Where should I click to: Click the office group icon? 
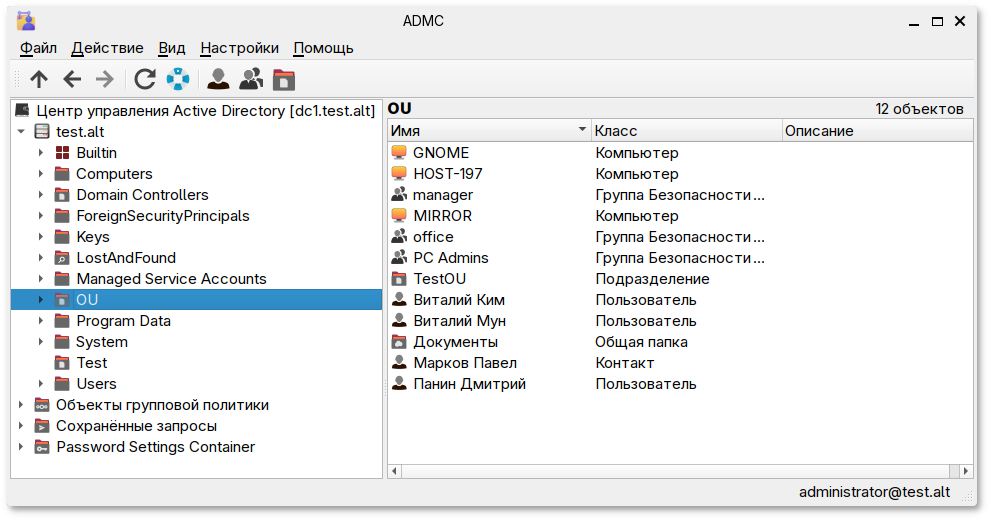point(399,237)
